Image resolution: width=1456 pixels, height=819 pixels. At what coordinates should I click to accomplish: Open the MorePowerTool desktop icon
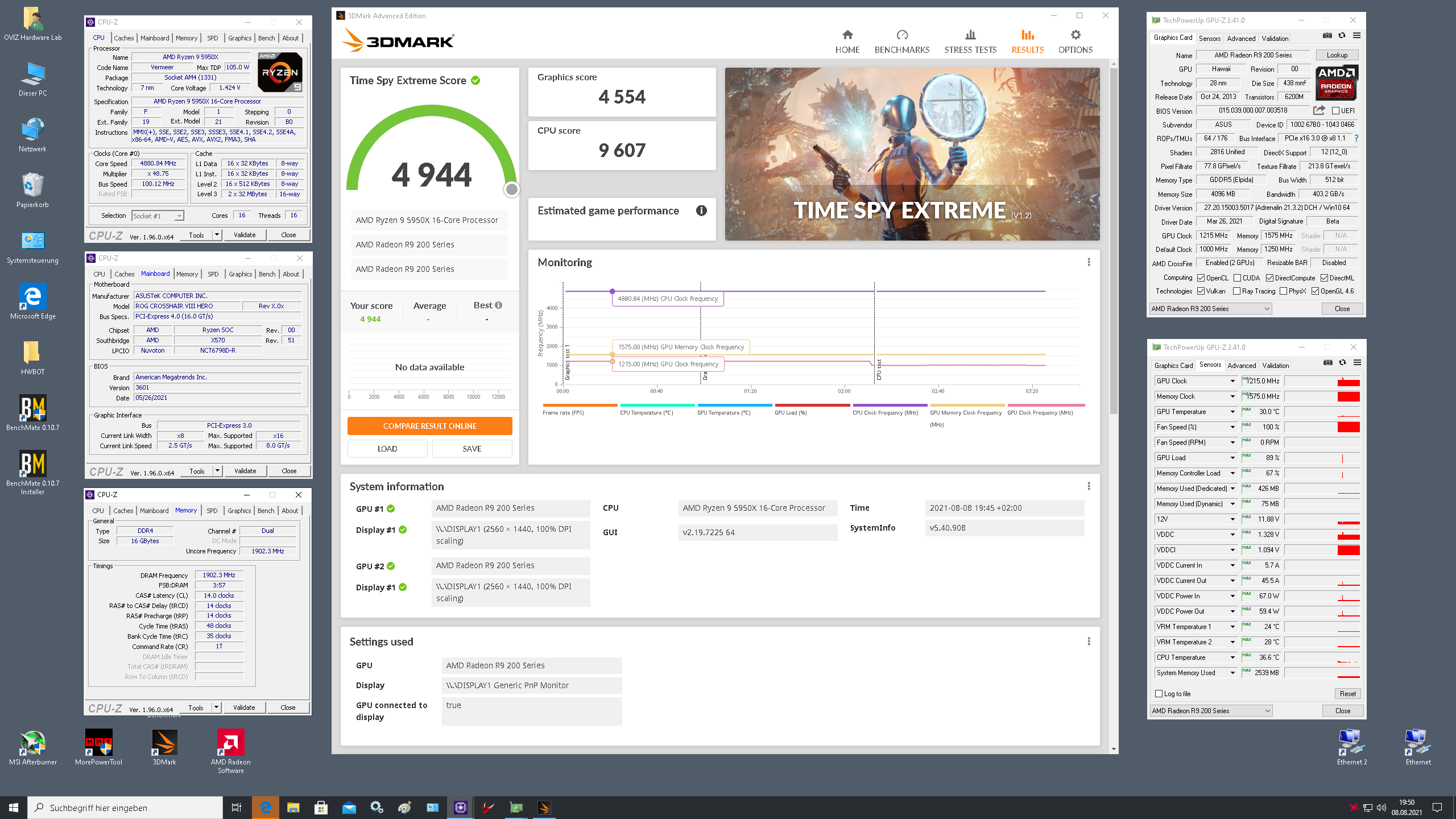98,748
